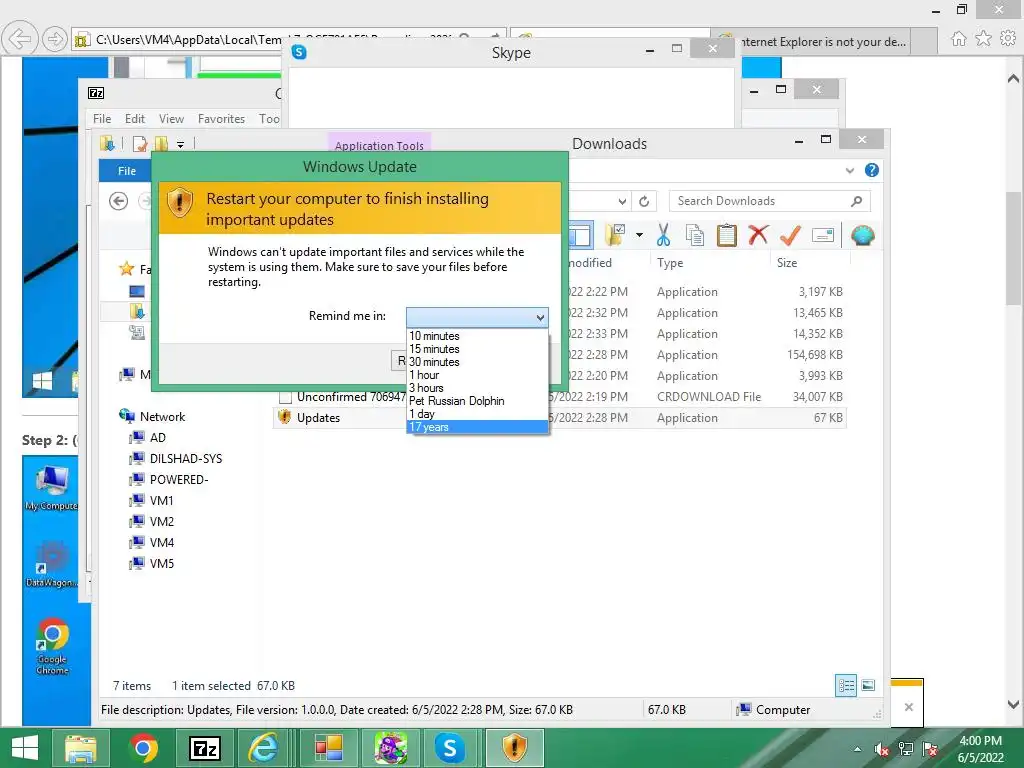Open quick access toolbar dropdown arrow

(x=180, y=144)
